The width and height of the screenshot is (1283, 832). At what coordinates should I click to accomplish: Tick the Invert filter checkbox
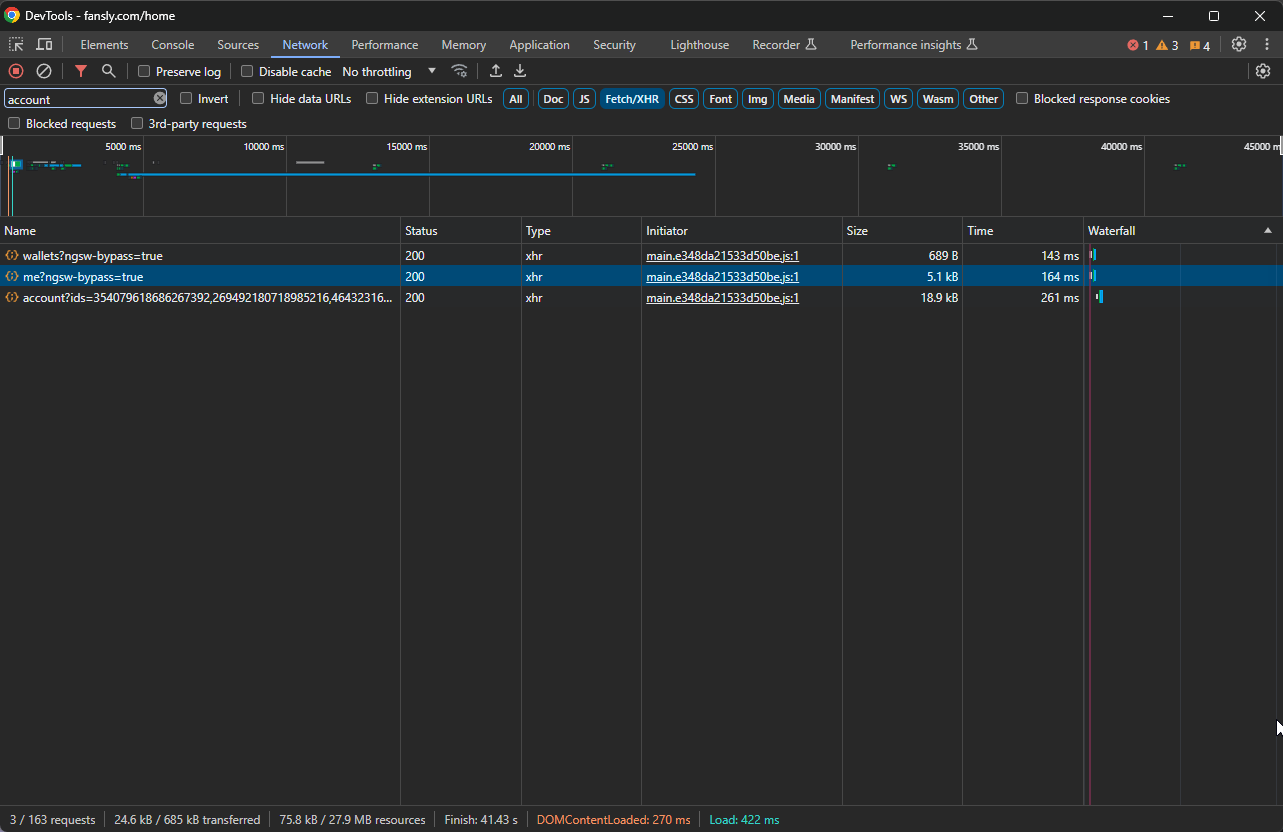(x=187, y=99)
